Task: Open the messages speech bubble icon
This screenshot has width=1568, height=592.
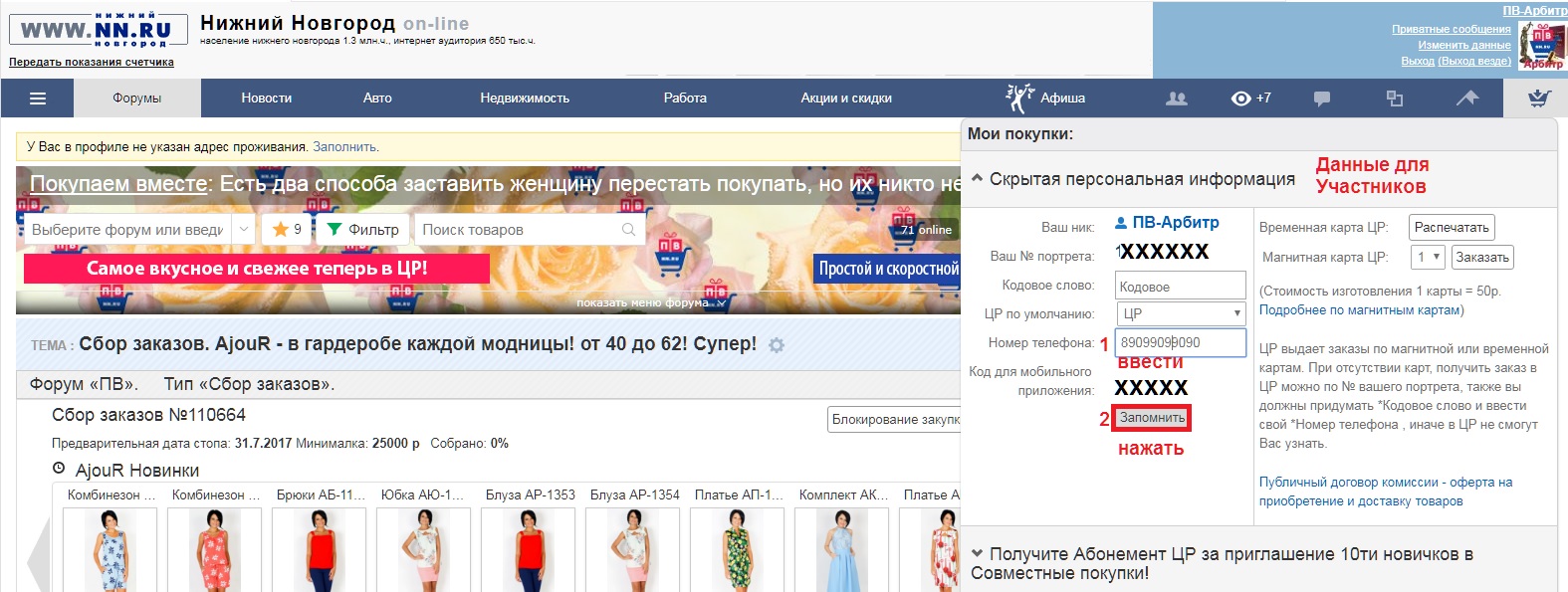Action: click(x=1322, y=99)
